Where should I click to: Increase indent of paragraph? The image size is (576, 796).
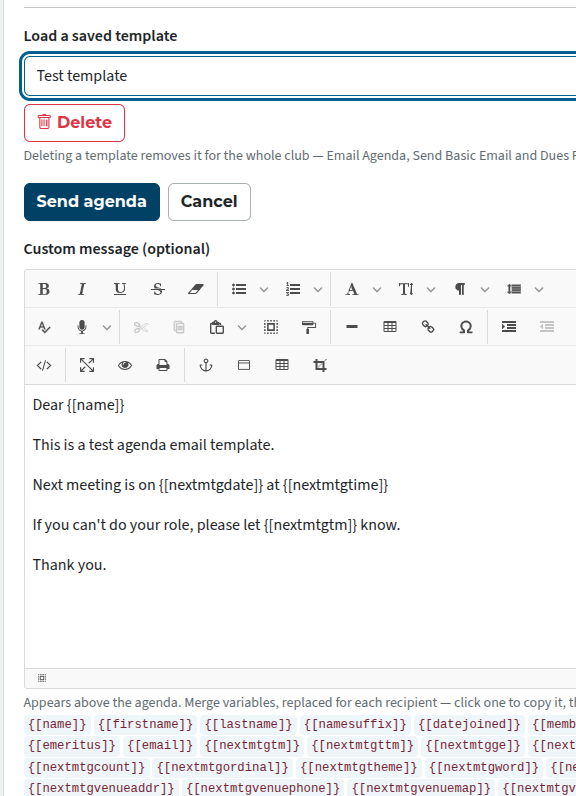pos(509,327)
